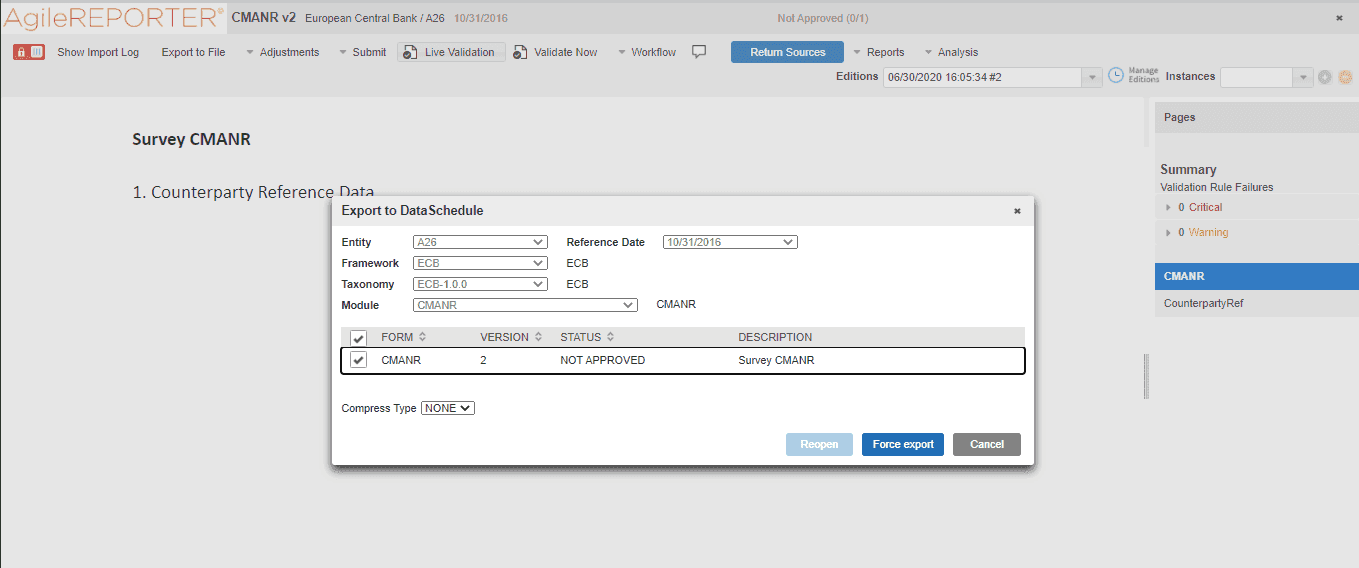This screenshot has height=568, width=1359.
Task: Open the Reports menu
Action: (878, 52)
